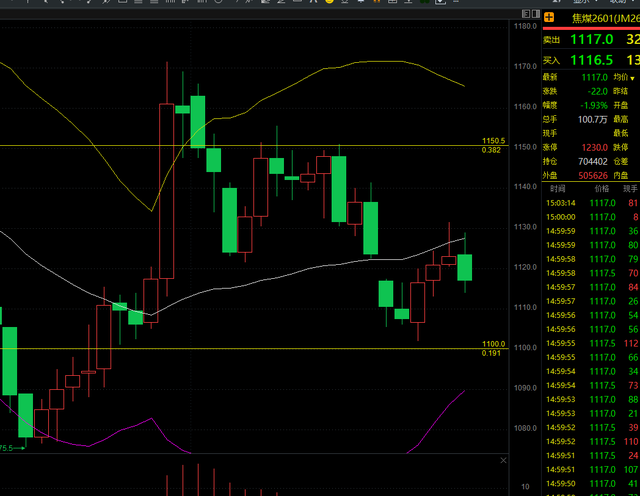Close the volume sub-panel with the X
The image size is (640, 496).
point(503,460)
